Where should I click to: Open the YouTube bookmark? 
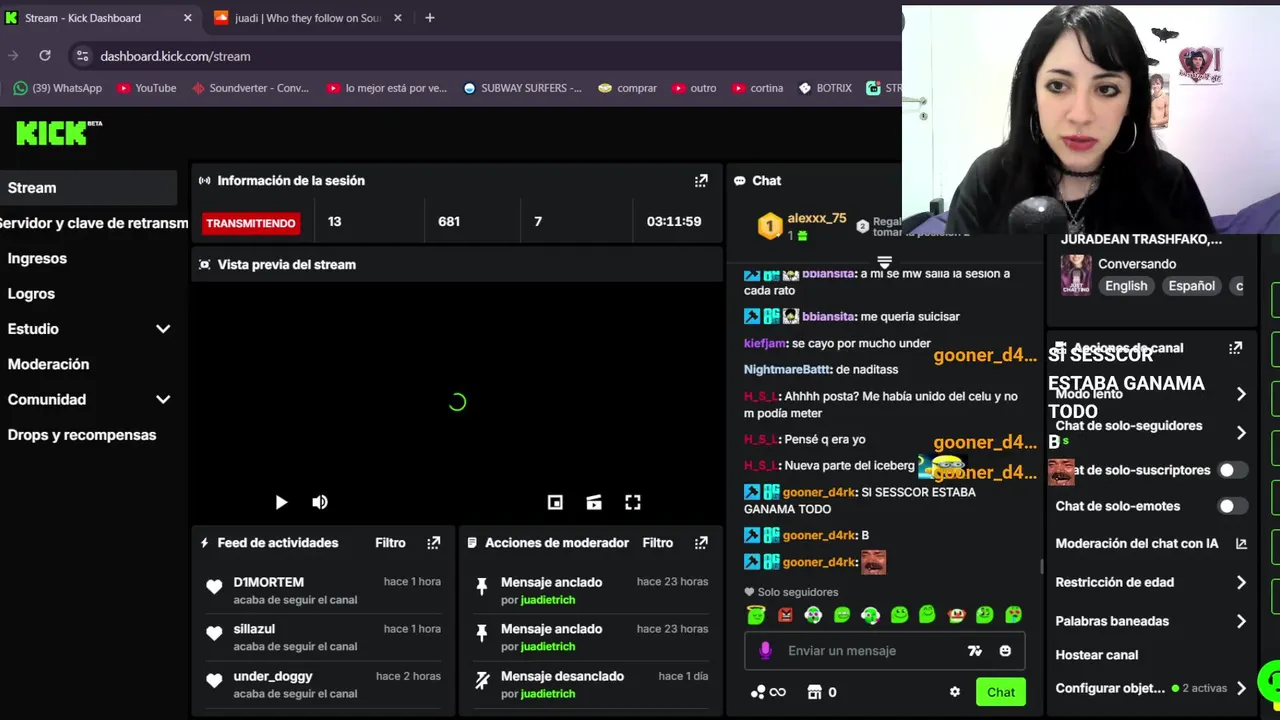(x=146, y=88)
